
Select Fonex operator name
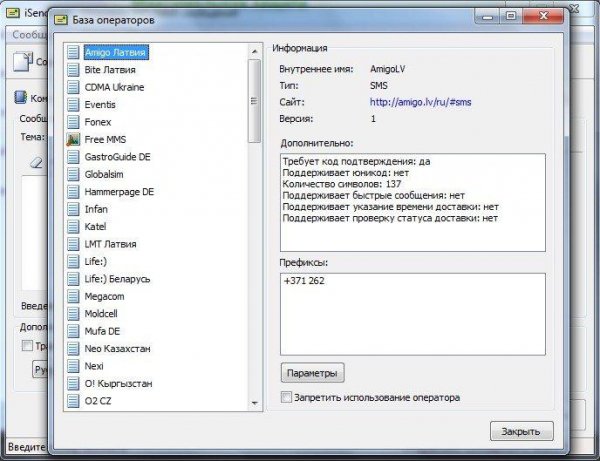[x=98, y=122]
